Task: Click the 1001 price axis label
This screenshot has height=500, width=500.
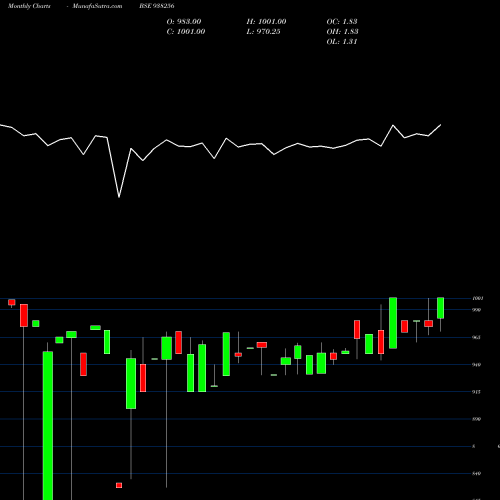Action: pos(478,298)
